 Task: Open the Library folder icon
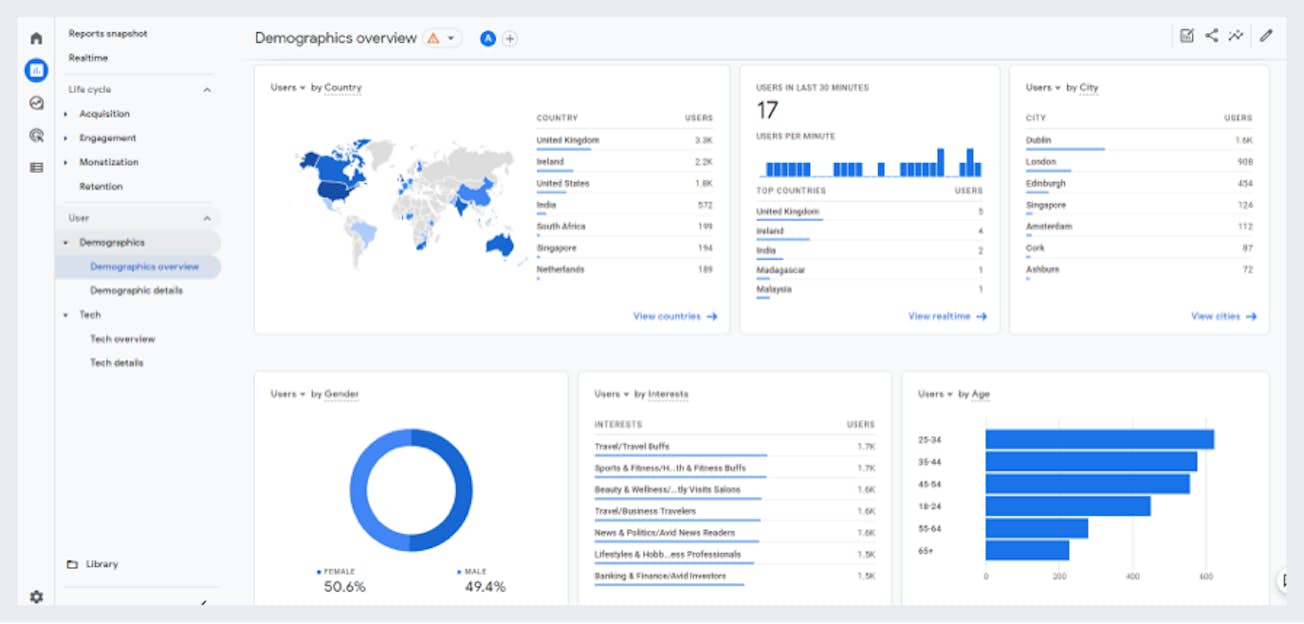tap(70, 563)
